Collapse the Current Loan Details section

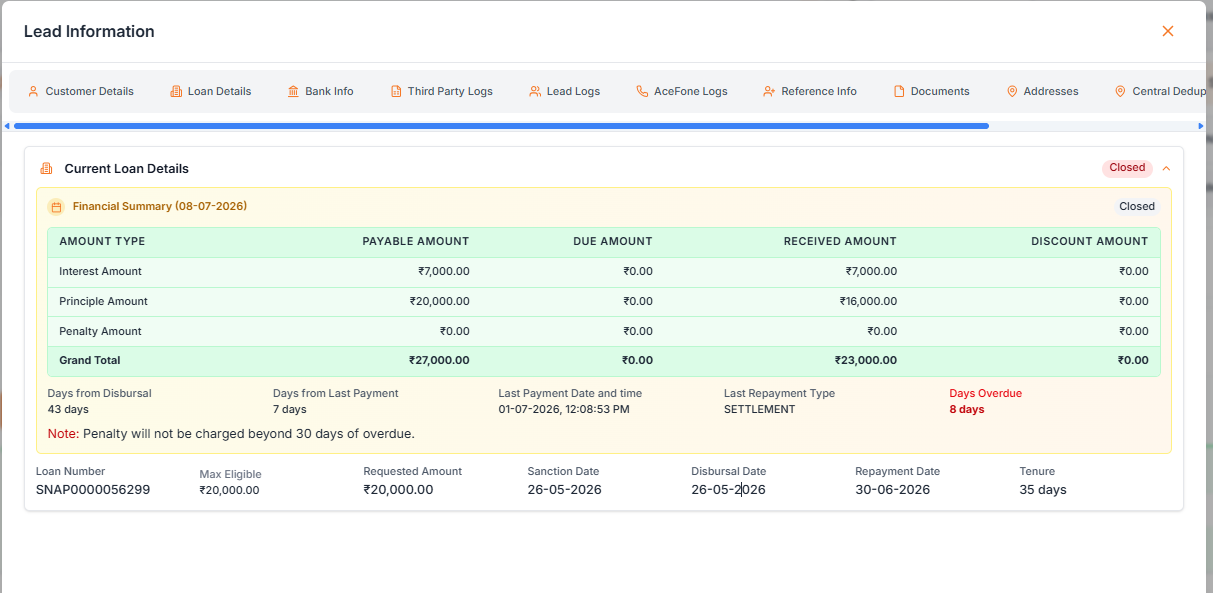pos(1166,168)
